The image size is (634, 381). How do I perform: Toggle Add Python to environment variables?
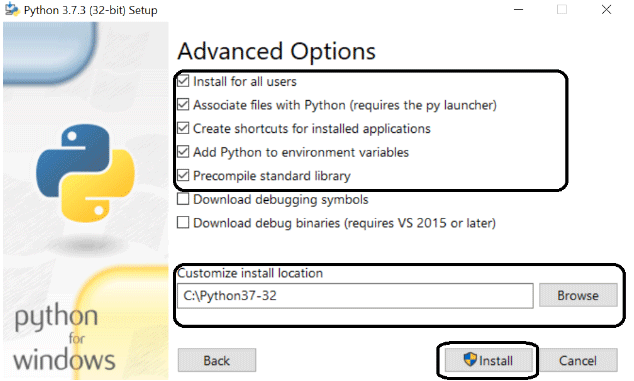[x=183, y=152]
